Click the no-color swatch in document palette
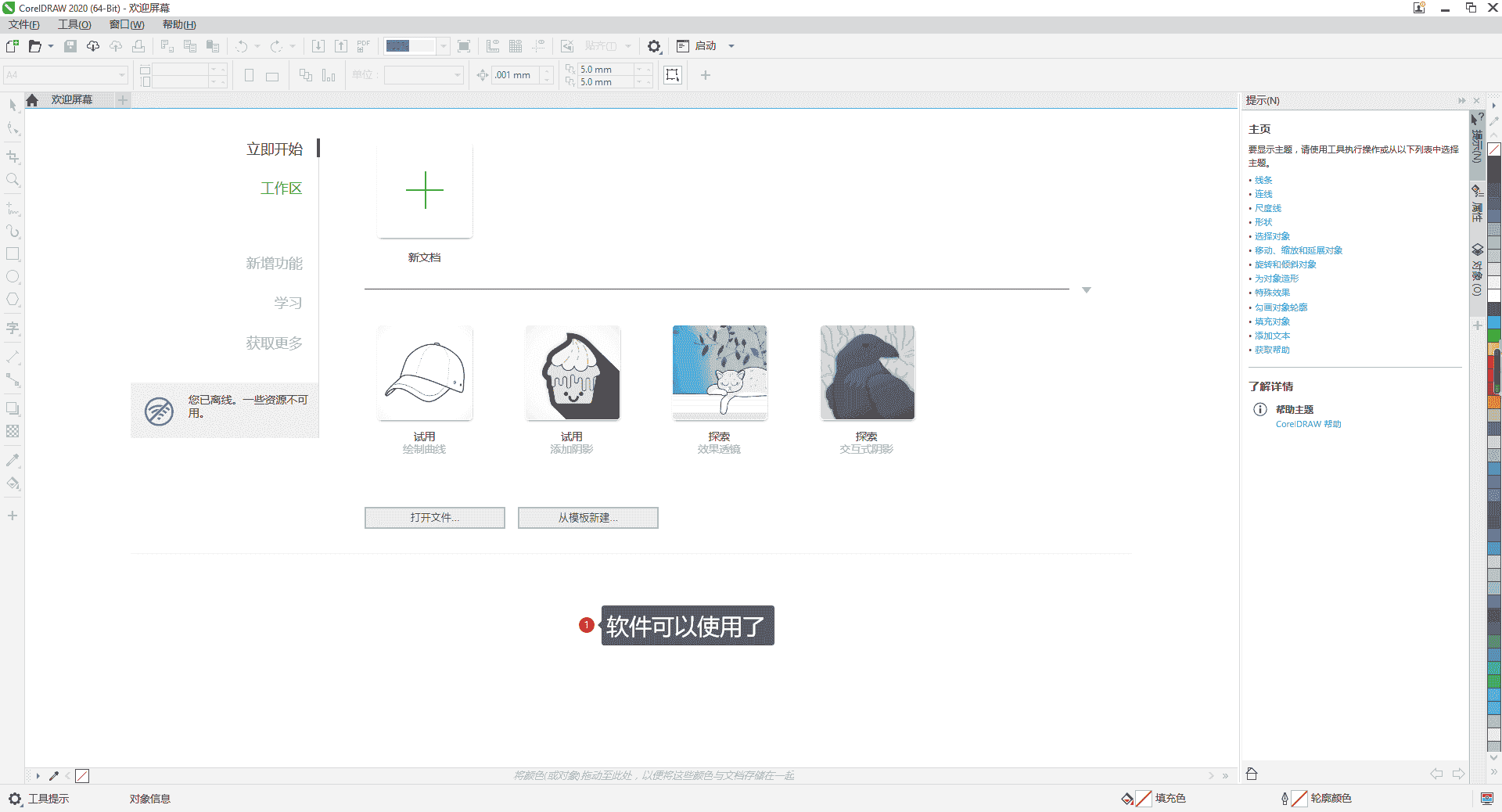 [82, 776]
